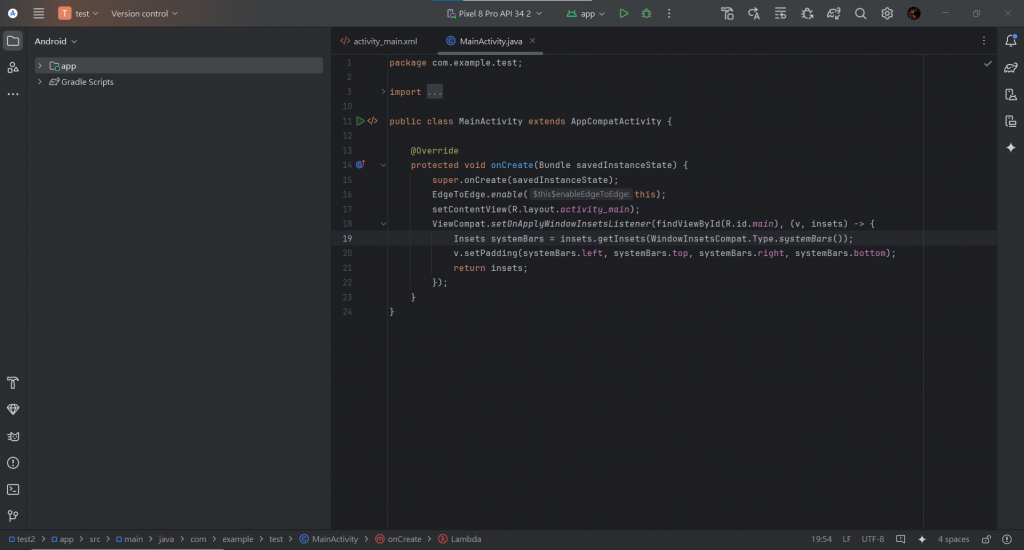Expand the Gradle Scripts tree node
1024x550 pixels.
click(x=39, y=82)
